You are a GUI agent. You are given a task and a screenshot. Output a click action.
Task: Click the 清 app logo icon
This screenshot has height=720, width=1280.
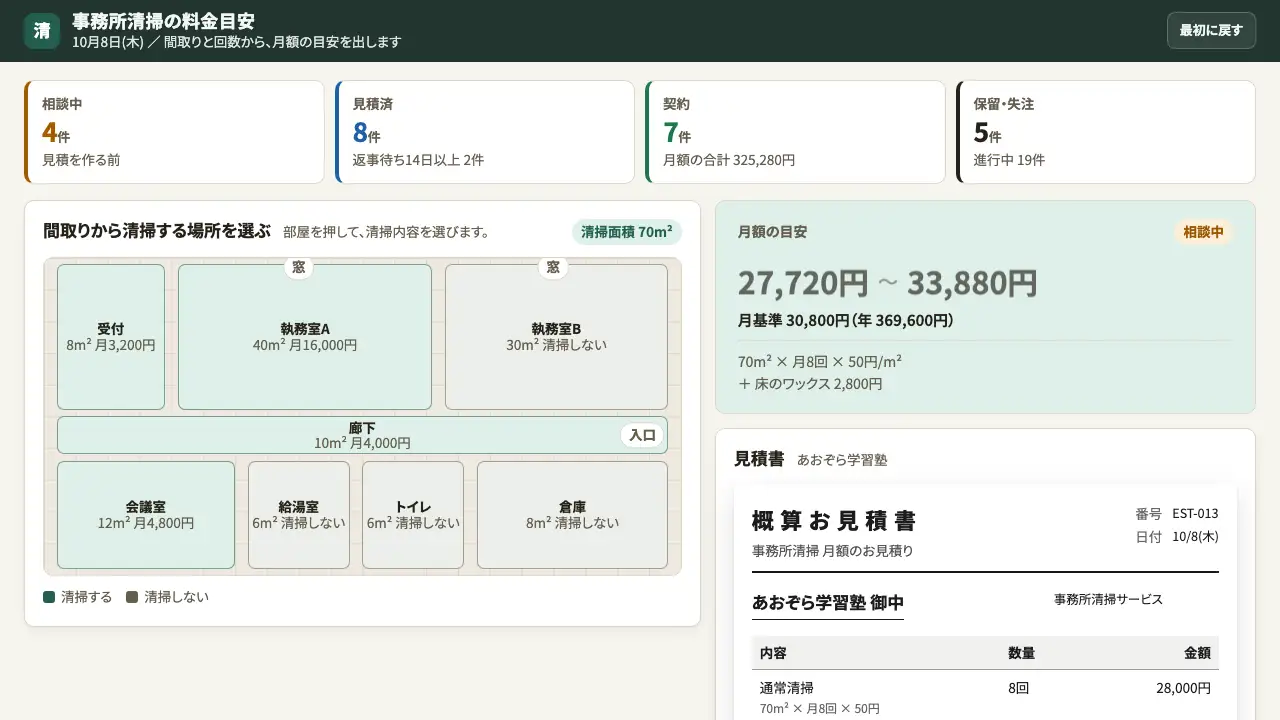(x=42, y=30)
